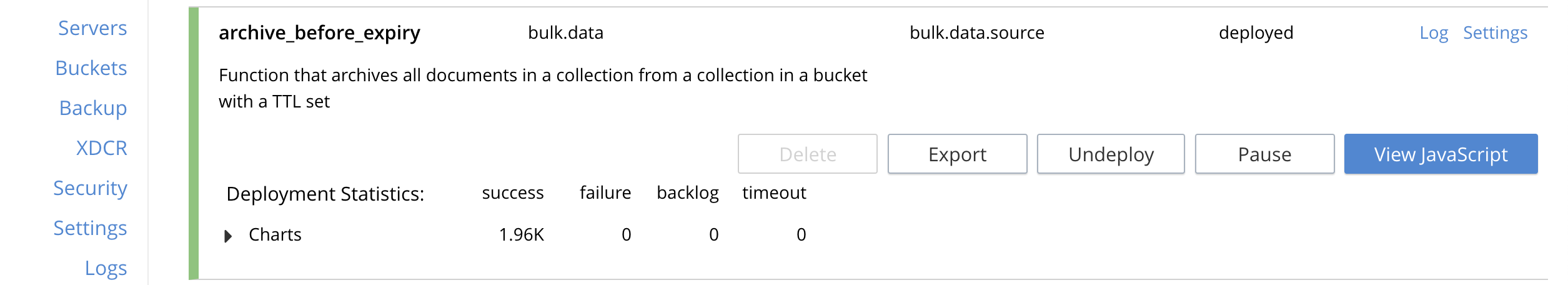Click the archive_before_expiry function name
Screen dimensions: 1568x285
(319, 32)
